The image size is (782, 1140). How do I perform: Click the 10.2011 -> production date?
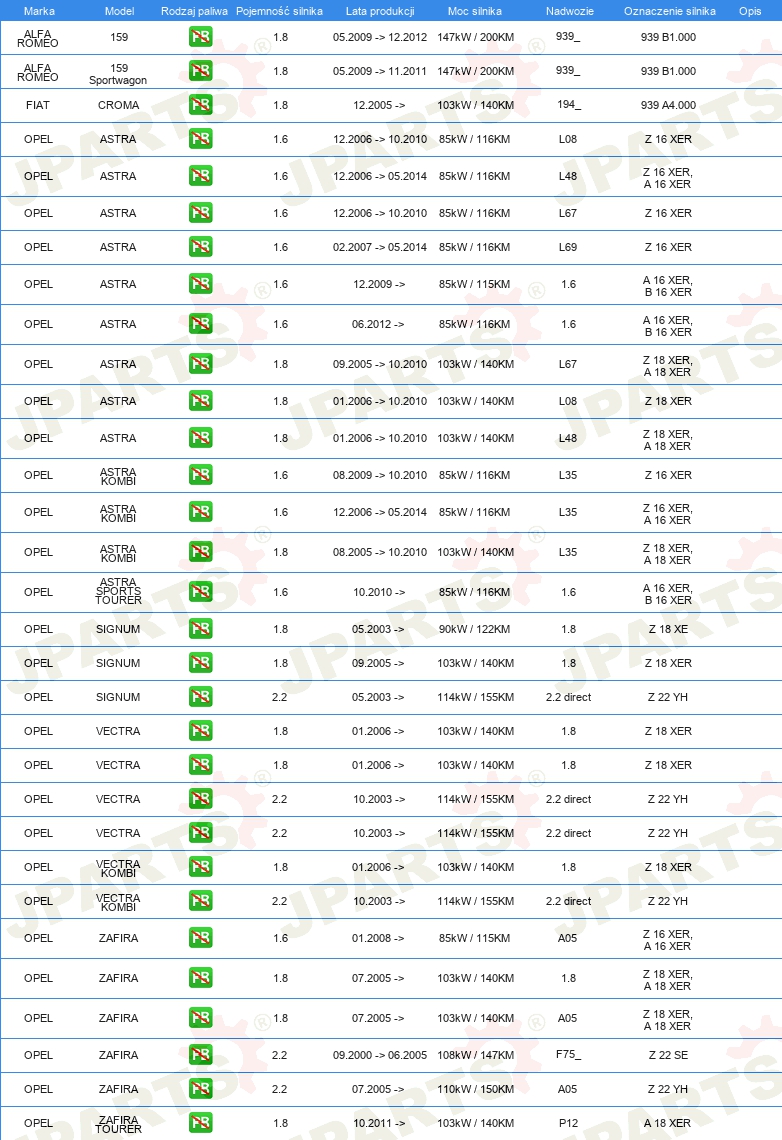(x=379, y=1123)
